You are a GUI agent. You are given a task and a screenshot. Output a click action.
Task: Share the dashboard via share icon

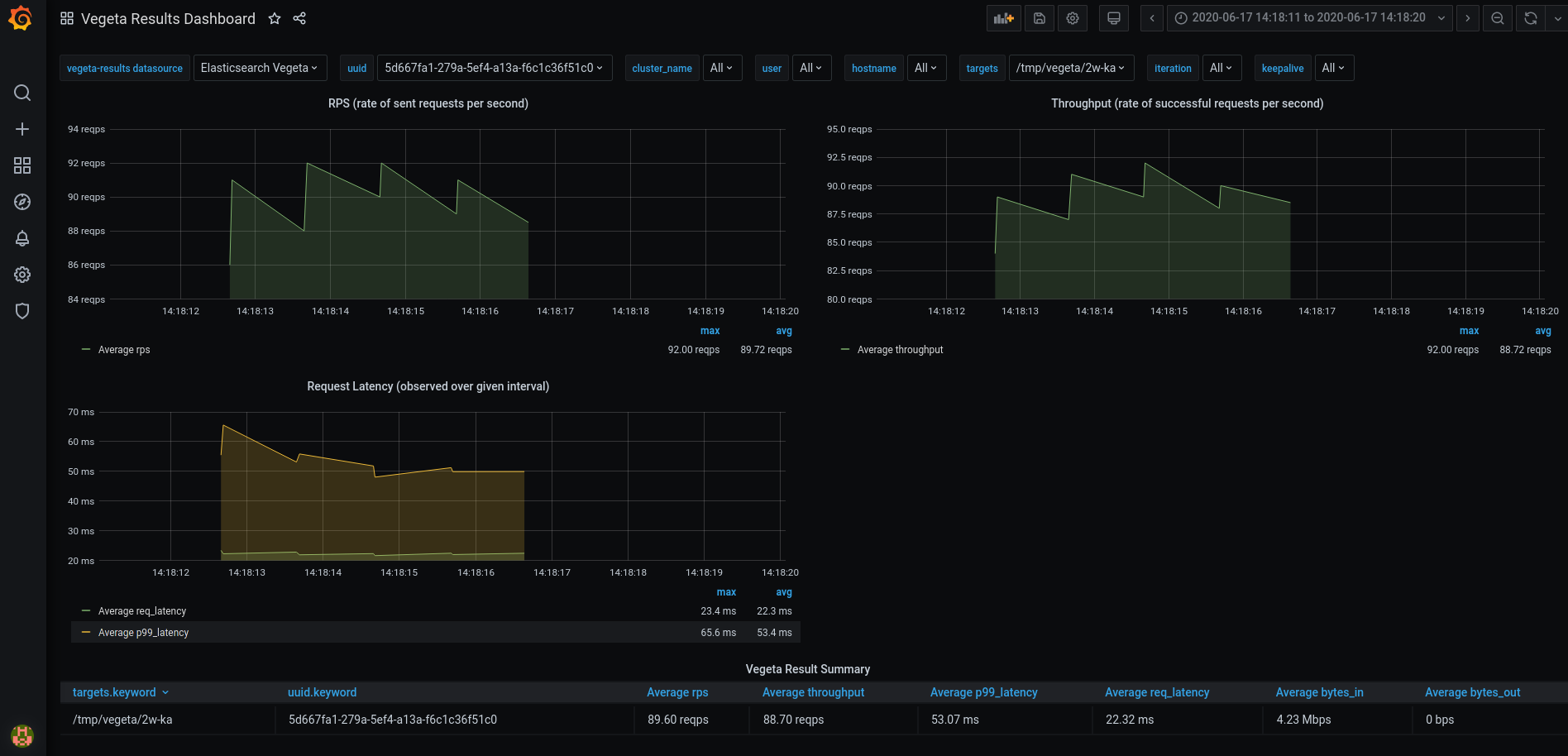pyautogui.click(x=299, y=18)
